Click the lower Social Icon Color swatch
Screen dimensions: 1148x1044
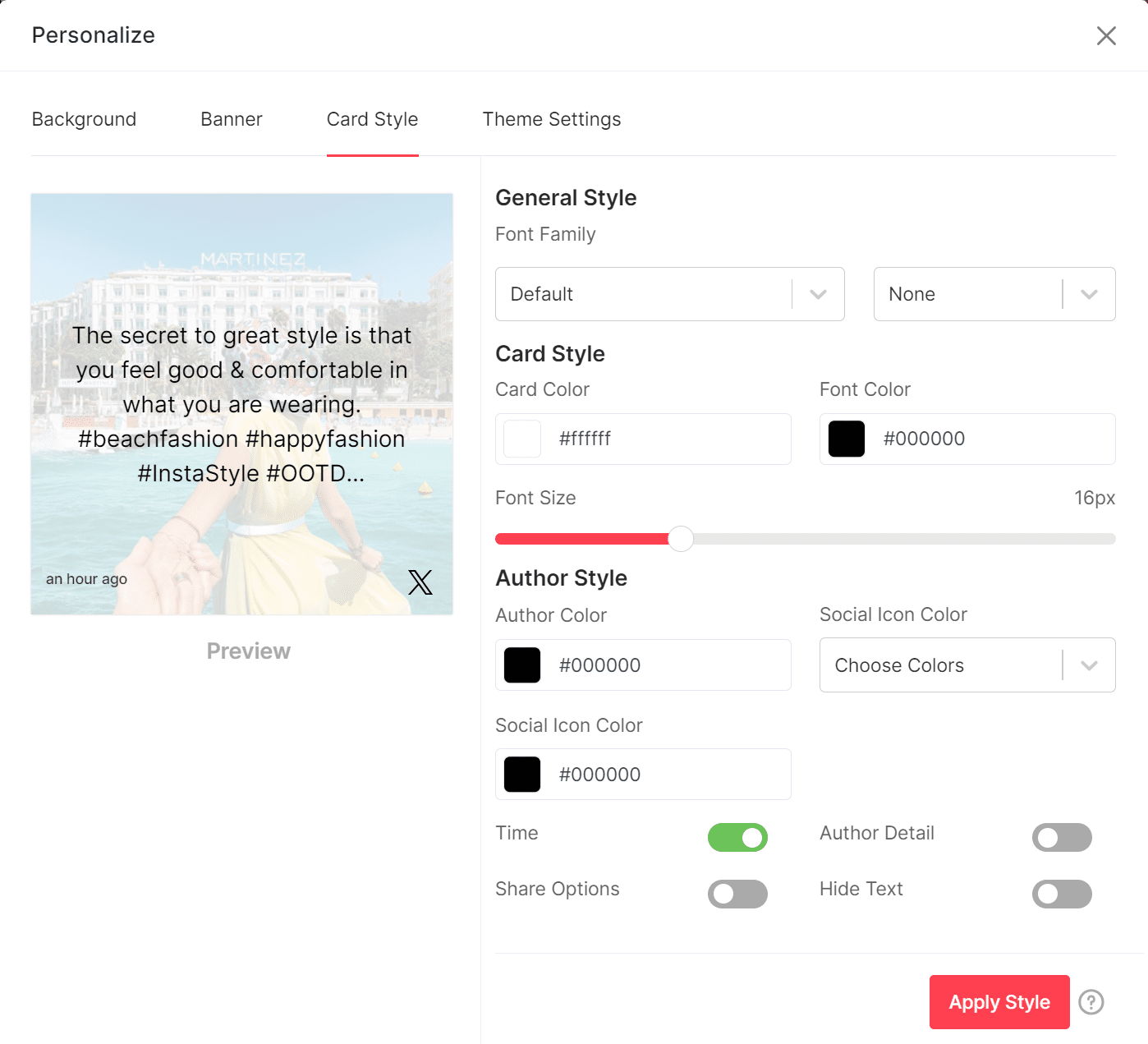522,775
